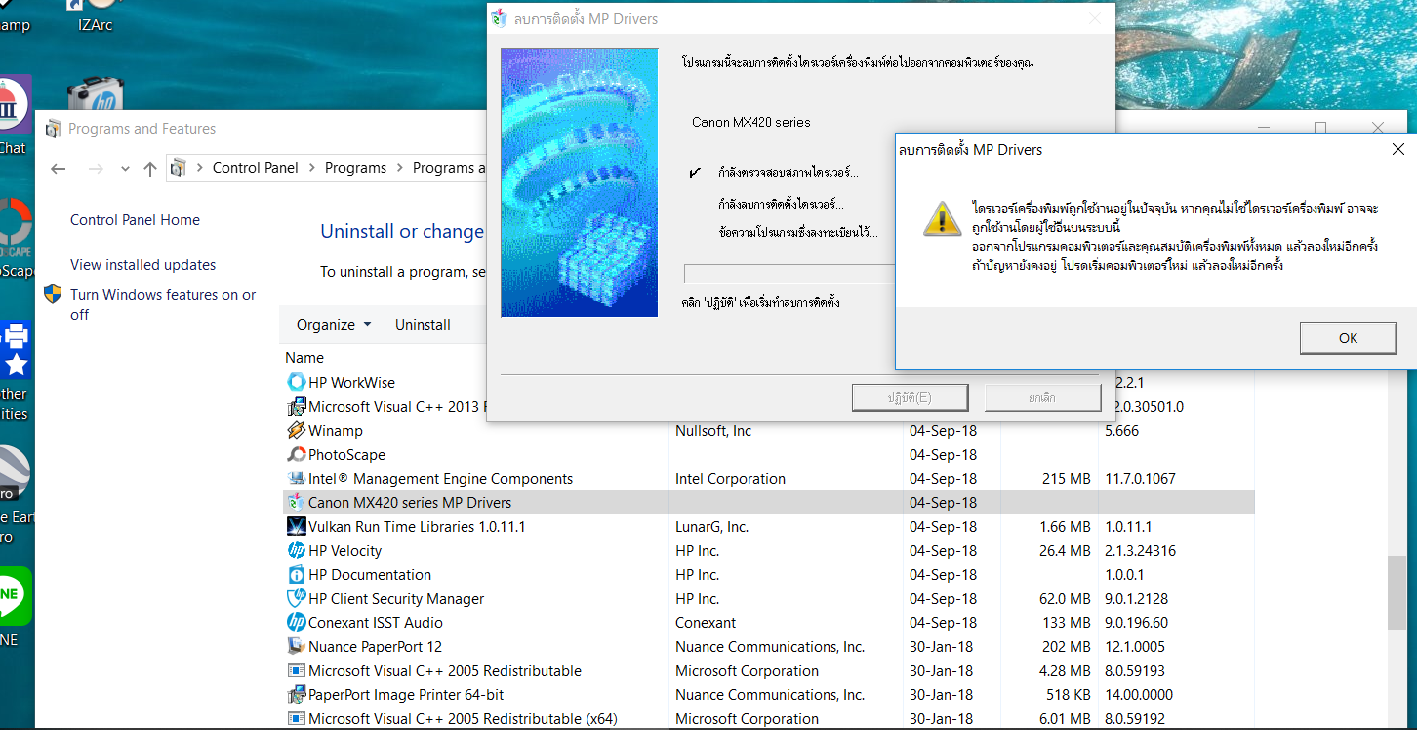The height and width of the screenshot is (730, 1417).
Task: Click the uninstaller progress bar
Action: [789, 274]
